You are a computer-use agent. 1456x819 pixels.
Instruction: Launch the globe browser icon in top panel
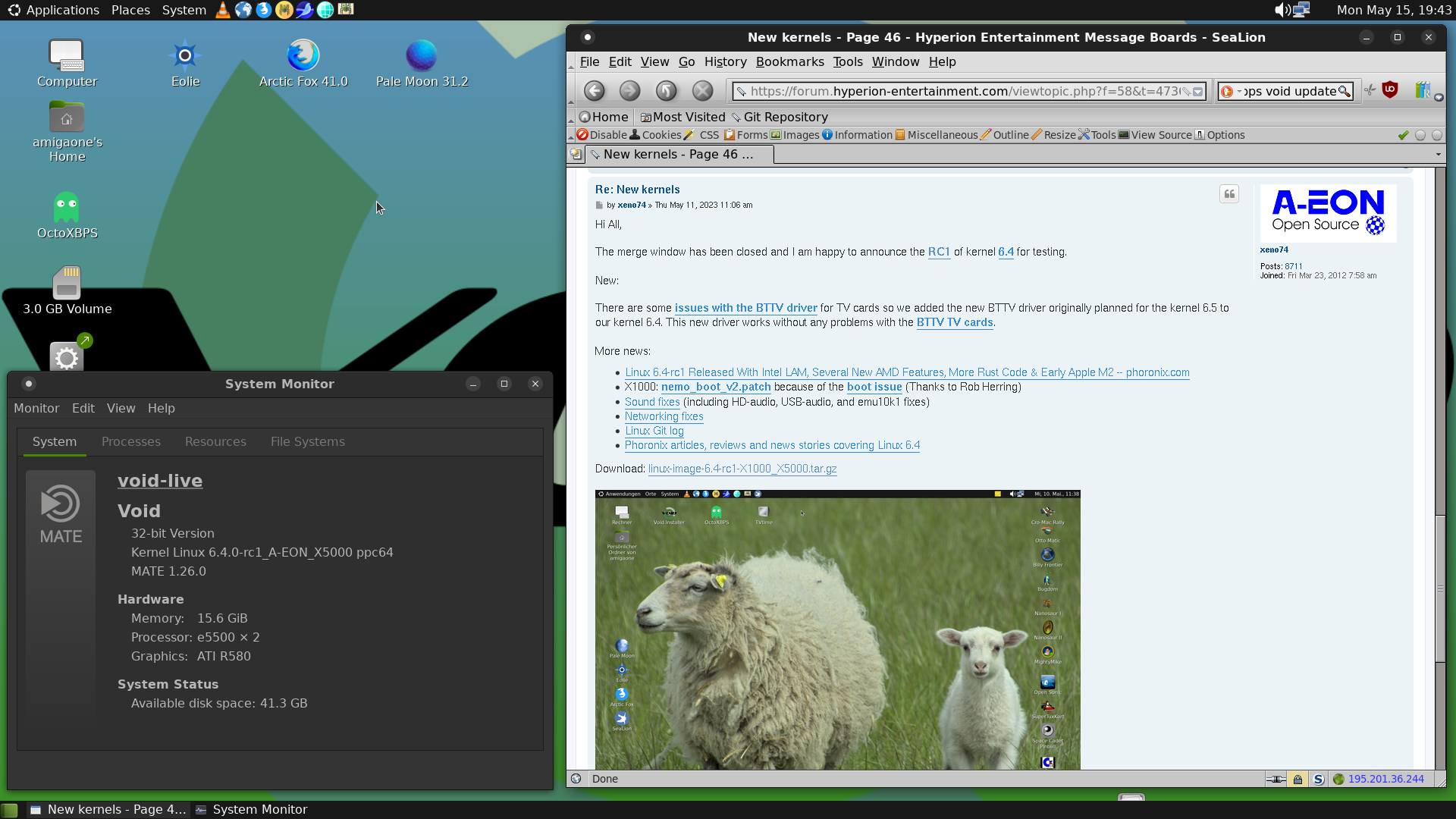coord(243,10)
